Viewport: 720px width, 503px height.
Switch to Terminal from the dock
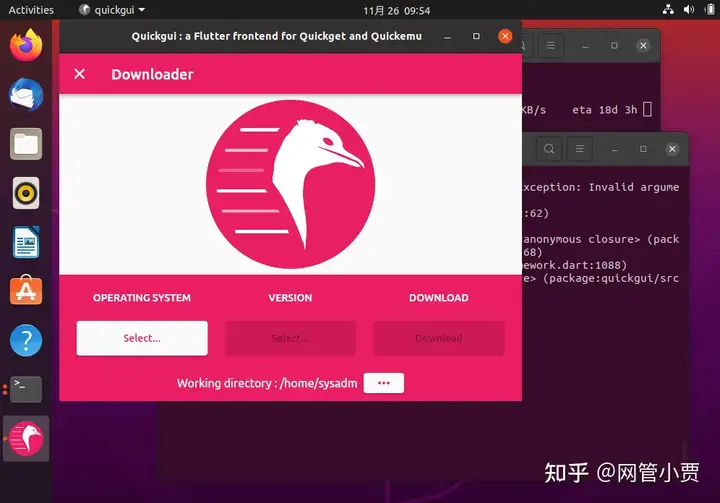[26, 390]
